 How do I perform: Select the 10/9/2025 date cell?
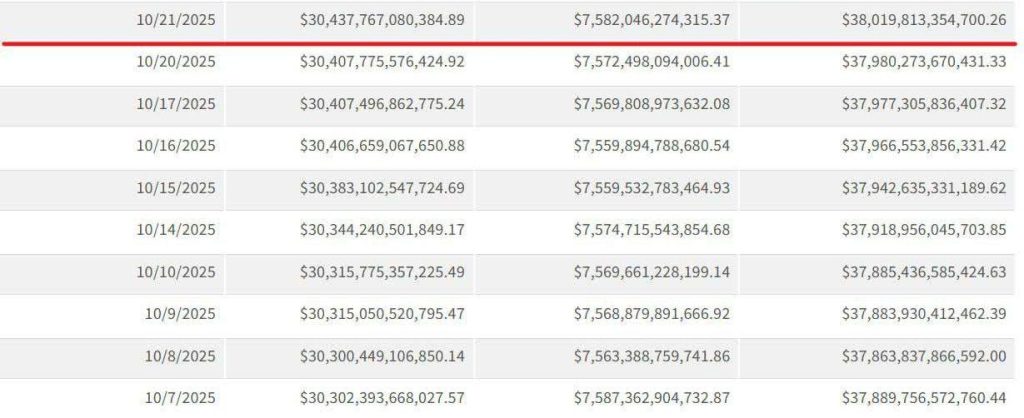(x=180, y=313)
